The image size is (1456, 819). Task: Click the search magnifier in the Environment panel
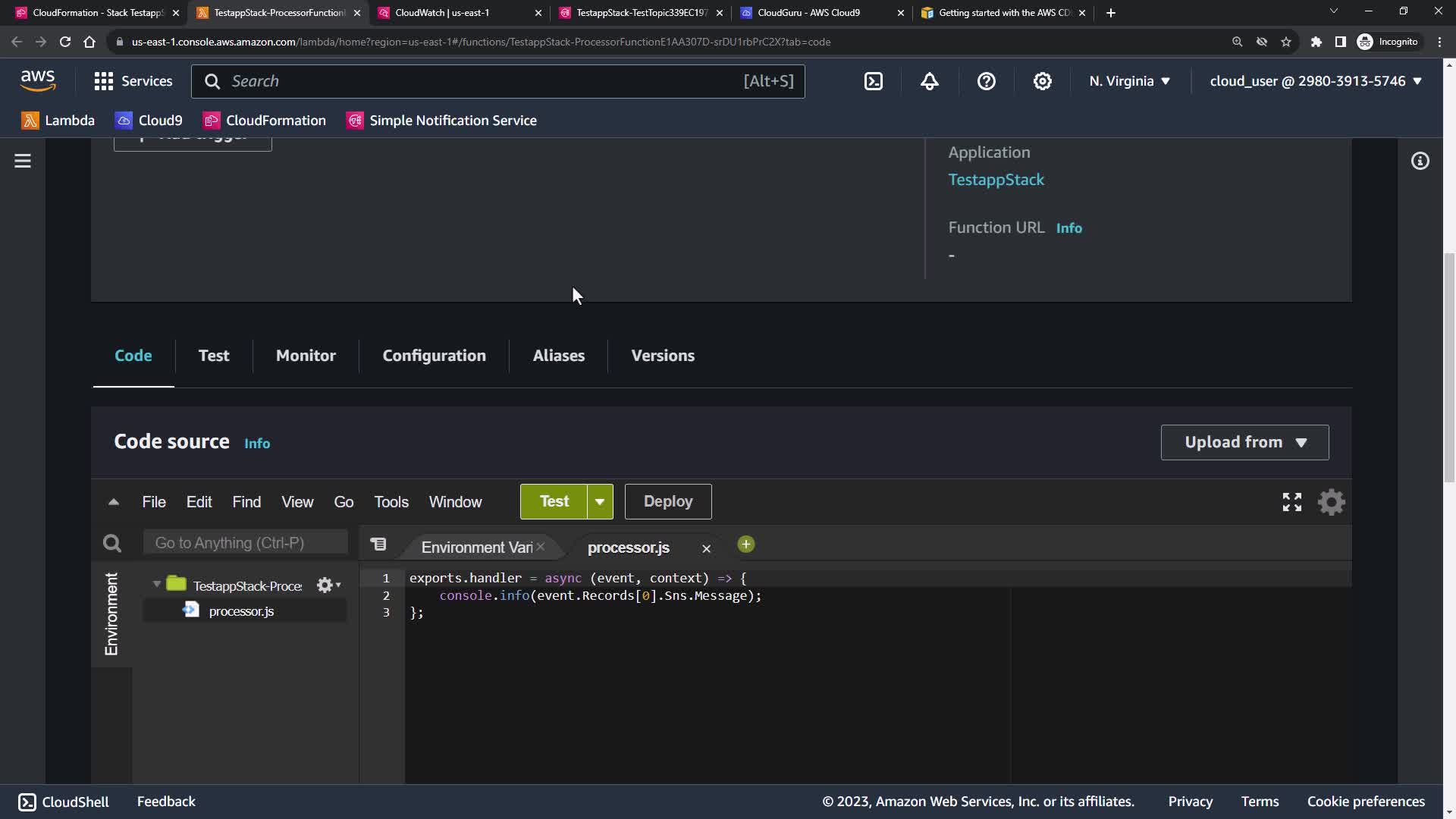point(112,543)
